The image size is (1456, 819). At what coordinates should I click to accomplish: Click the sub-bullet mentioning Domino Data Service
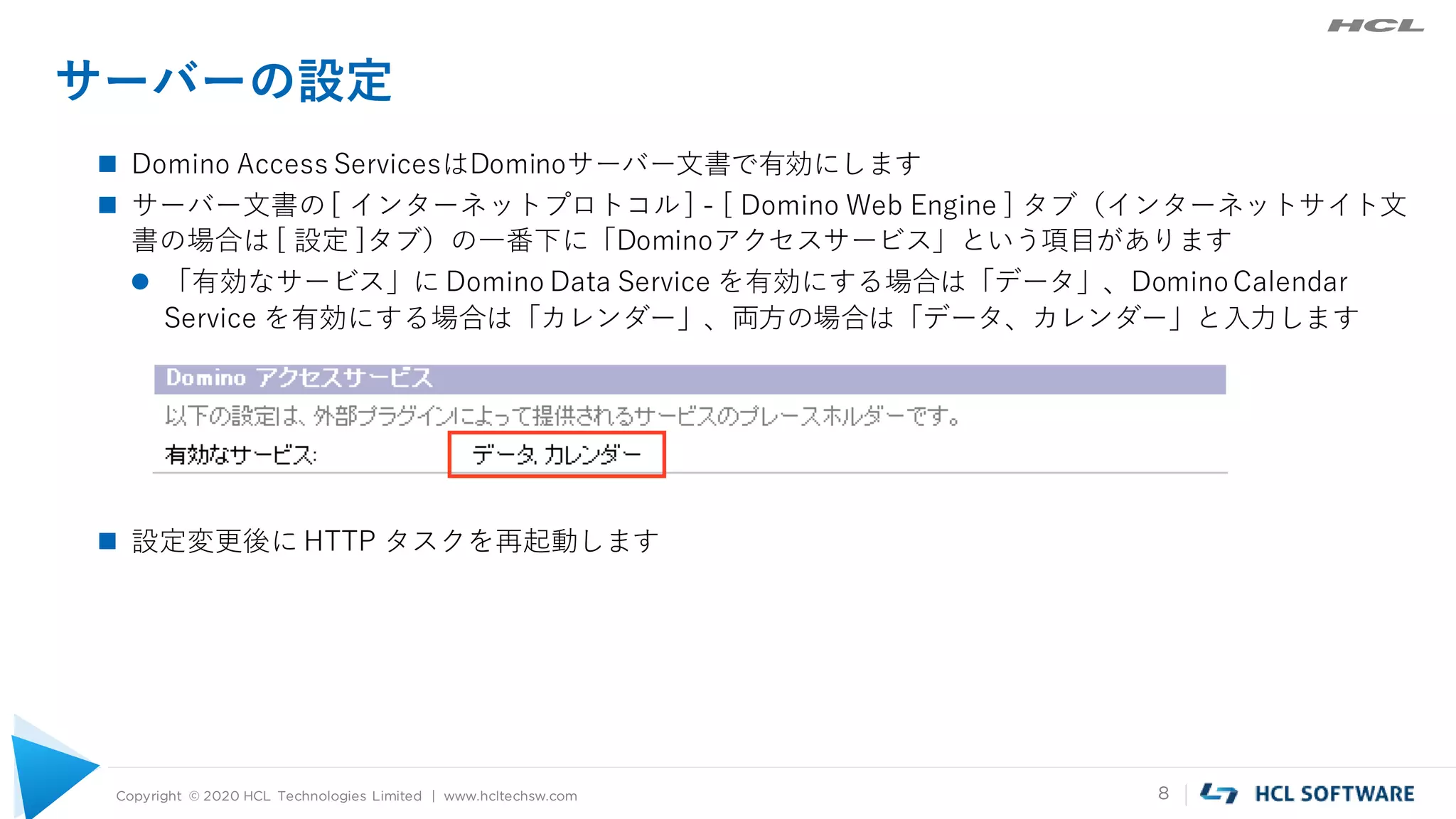click(x=761, y=299)
